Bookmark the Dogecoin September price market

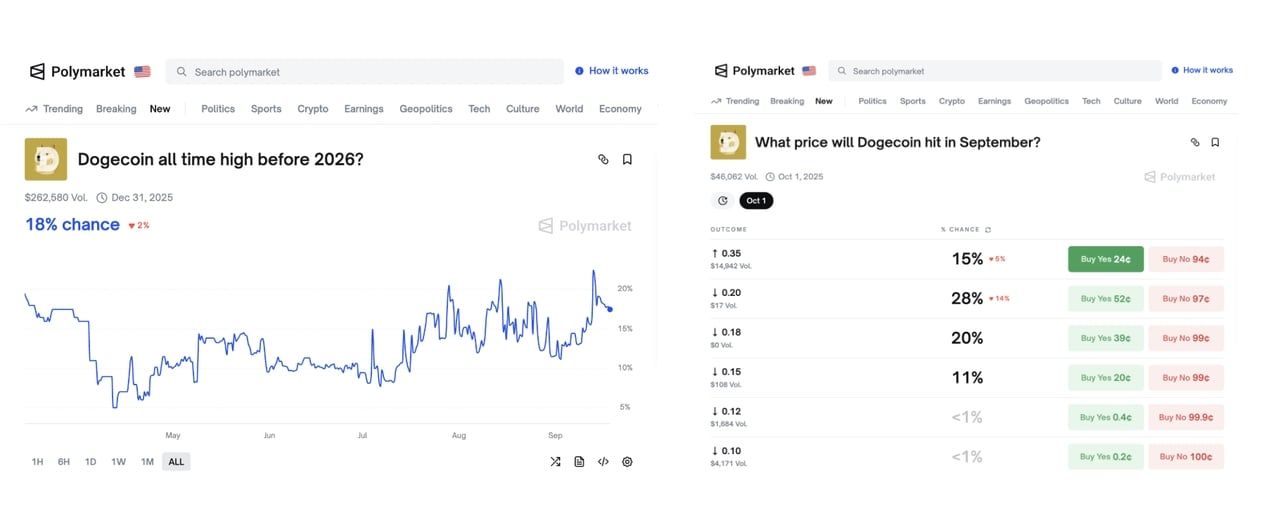pyautogui.click(x=1215, y=142)
